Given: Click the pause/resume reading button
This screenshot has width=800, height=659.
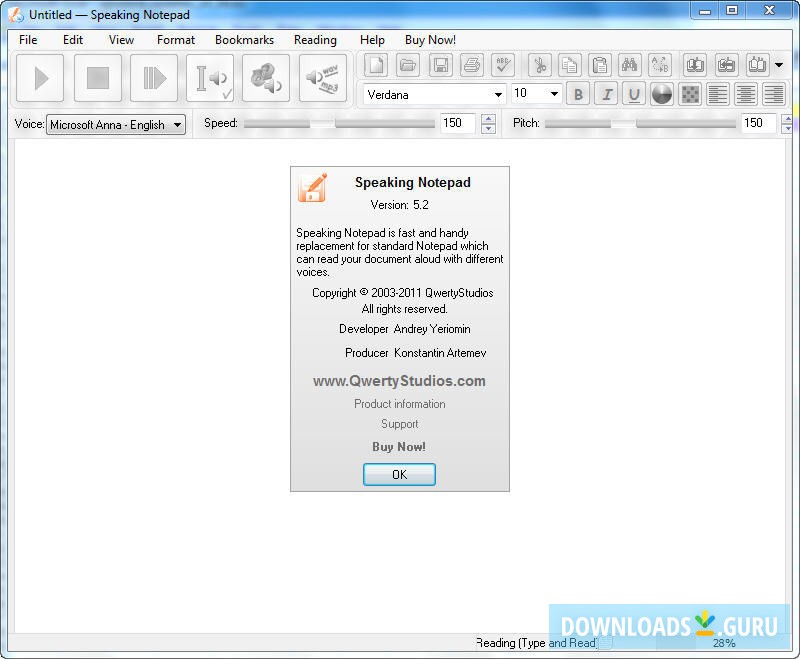Looking at the screenshot, I should (x=154, y=78).
